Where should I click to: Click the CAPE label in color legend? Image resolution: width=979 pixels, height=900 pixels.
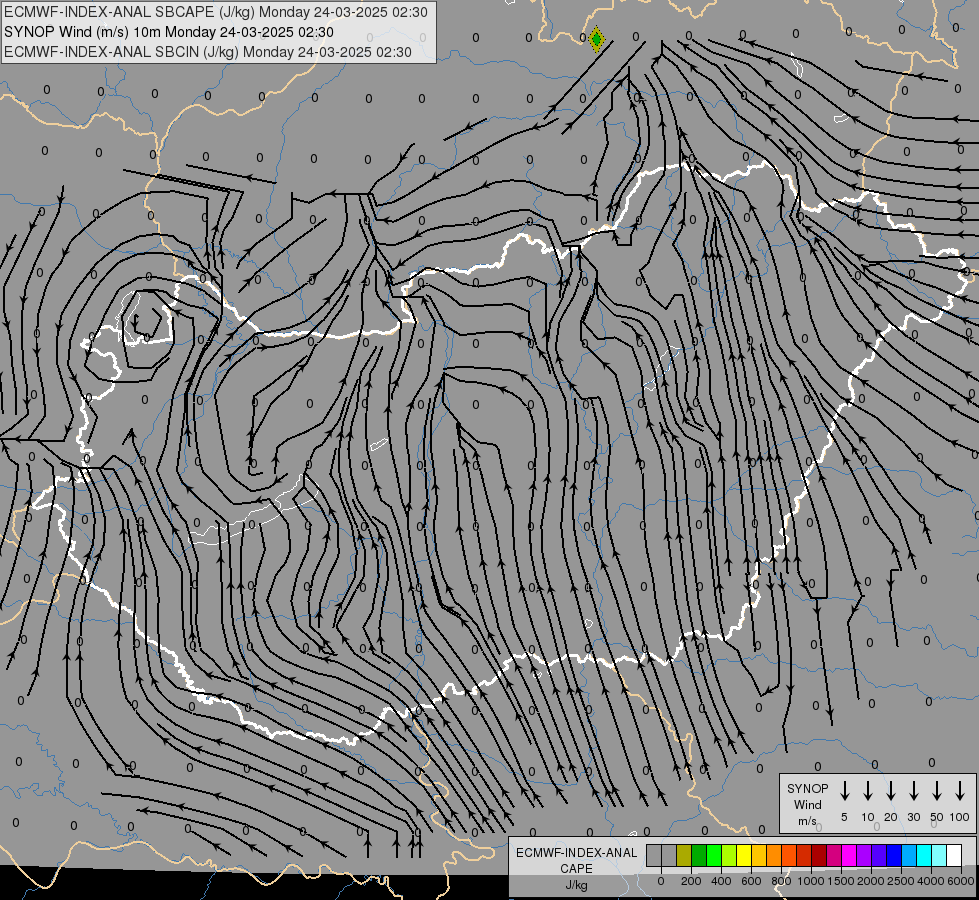pos(576,869)
